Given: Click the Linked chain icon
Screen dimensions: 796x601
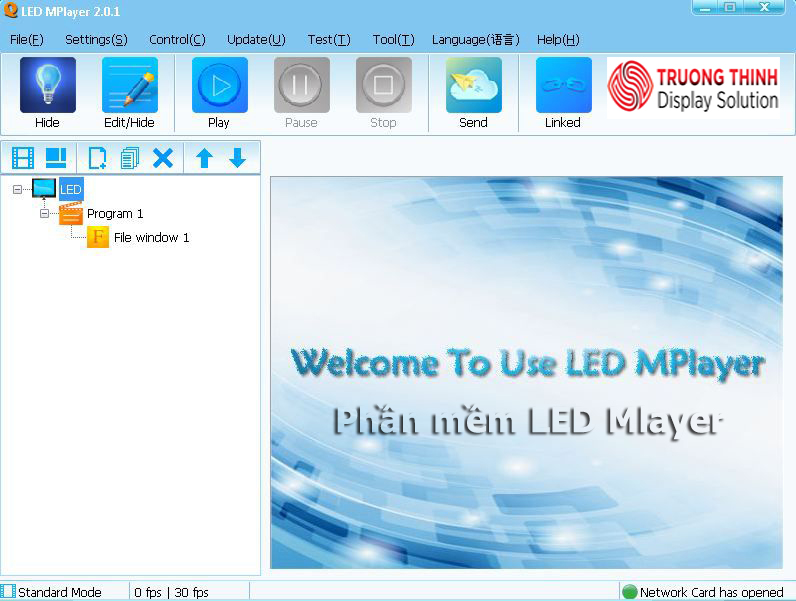Looking at the screenshot, I should [x=563, y=85].
